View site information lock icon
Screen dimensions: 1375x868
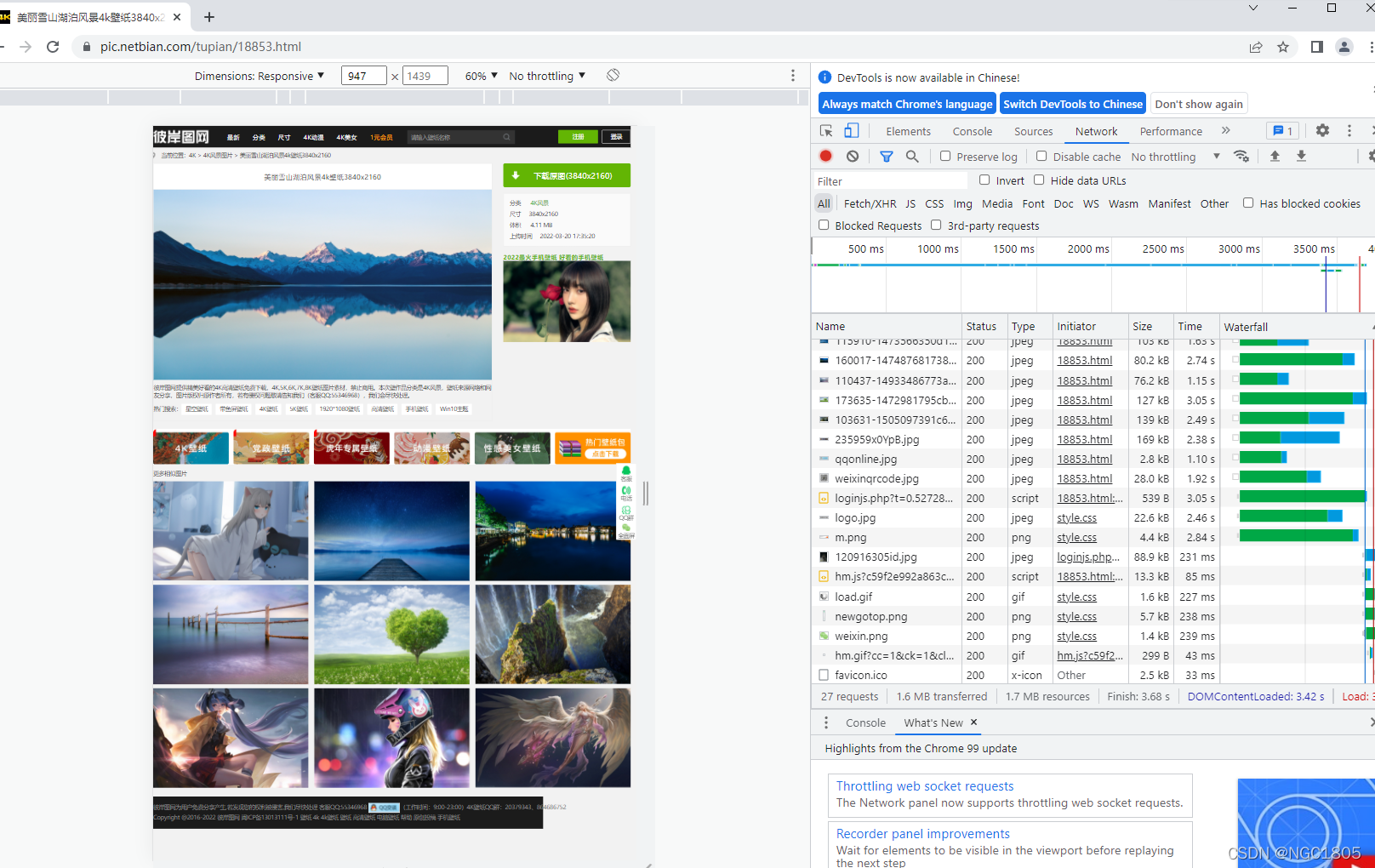tap(86, 47)
